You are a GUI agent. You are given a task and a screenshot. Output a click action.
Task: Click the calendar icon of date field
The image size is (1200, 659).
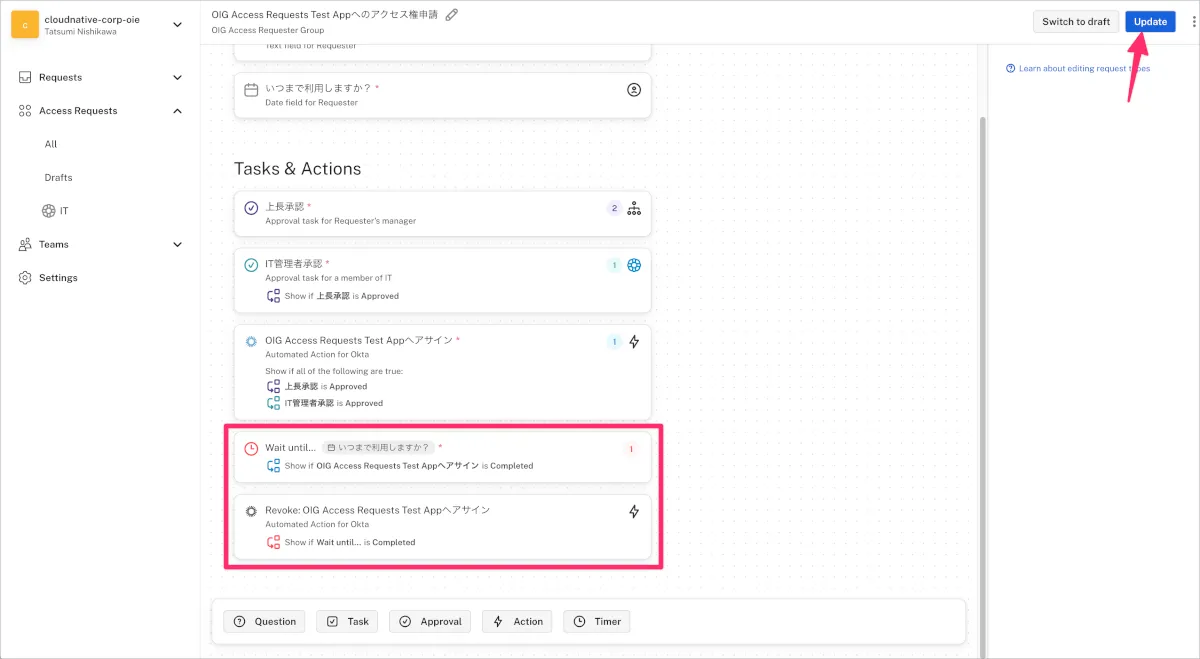tap(251, 89)
